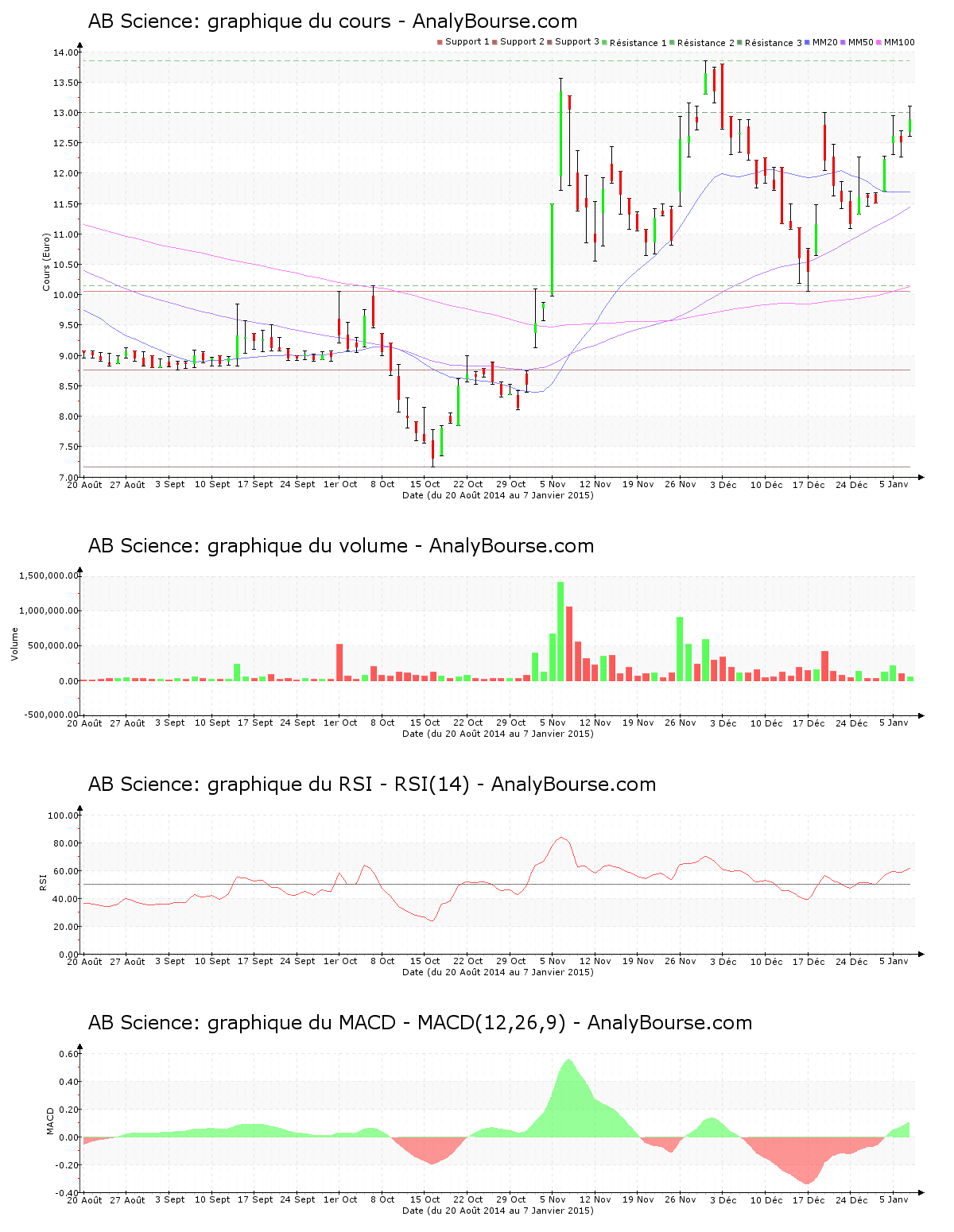Click the '-500,000.00' volume axis tick
This screenshot has width=954, height=1232.
(x=52, y=715)
